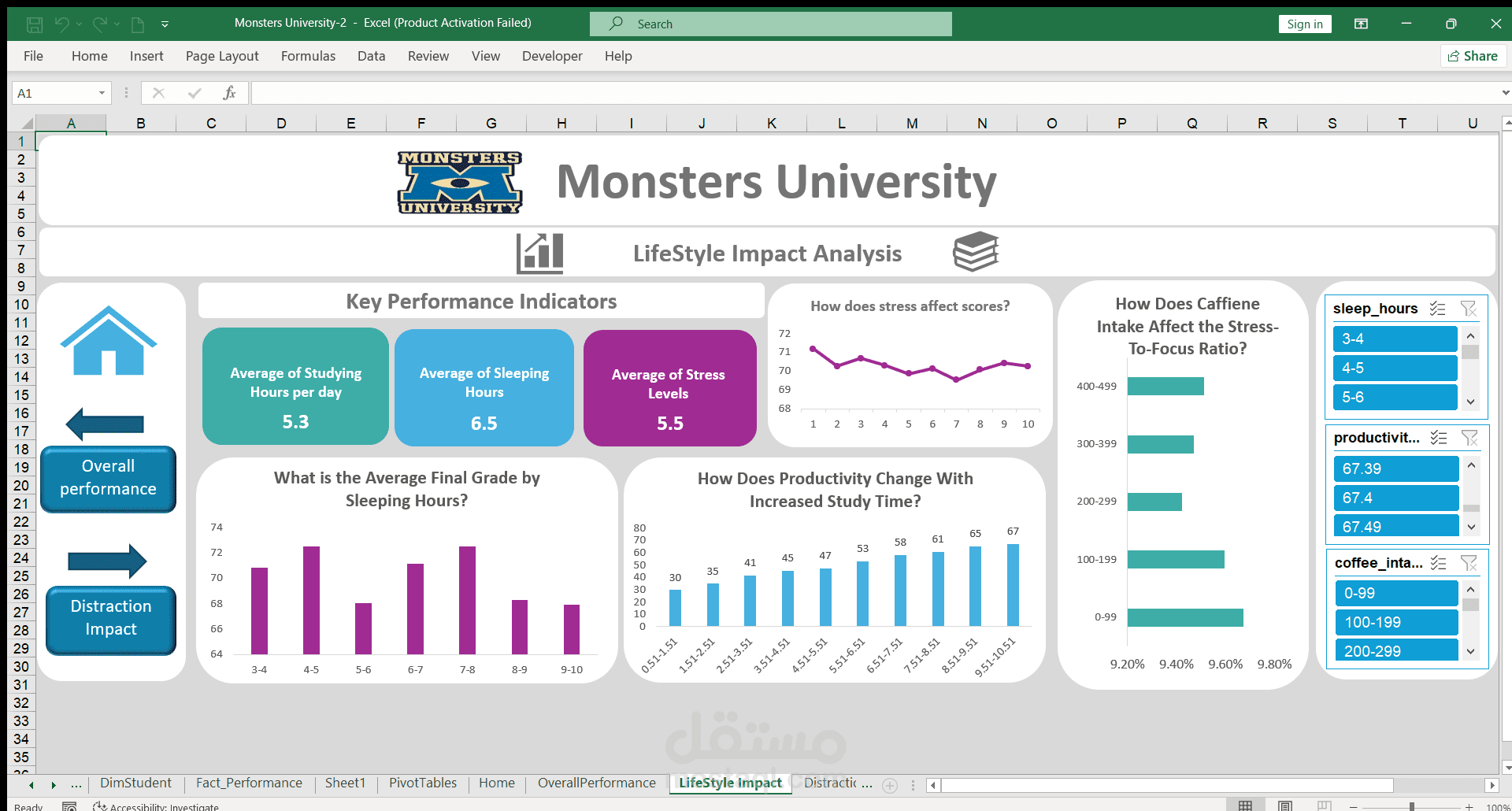Click the Redo arrow icon

coord(99,24)
